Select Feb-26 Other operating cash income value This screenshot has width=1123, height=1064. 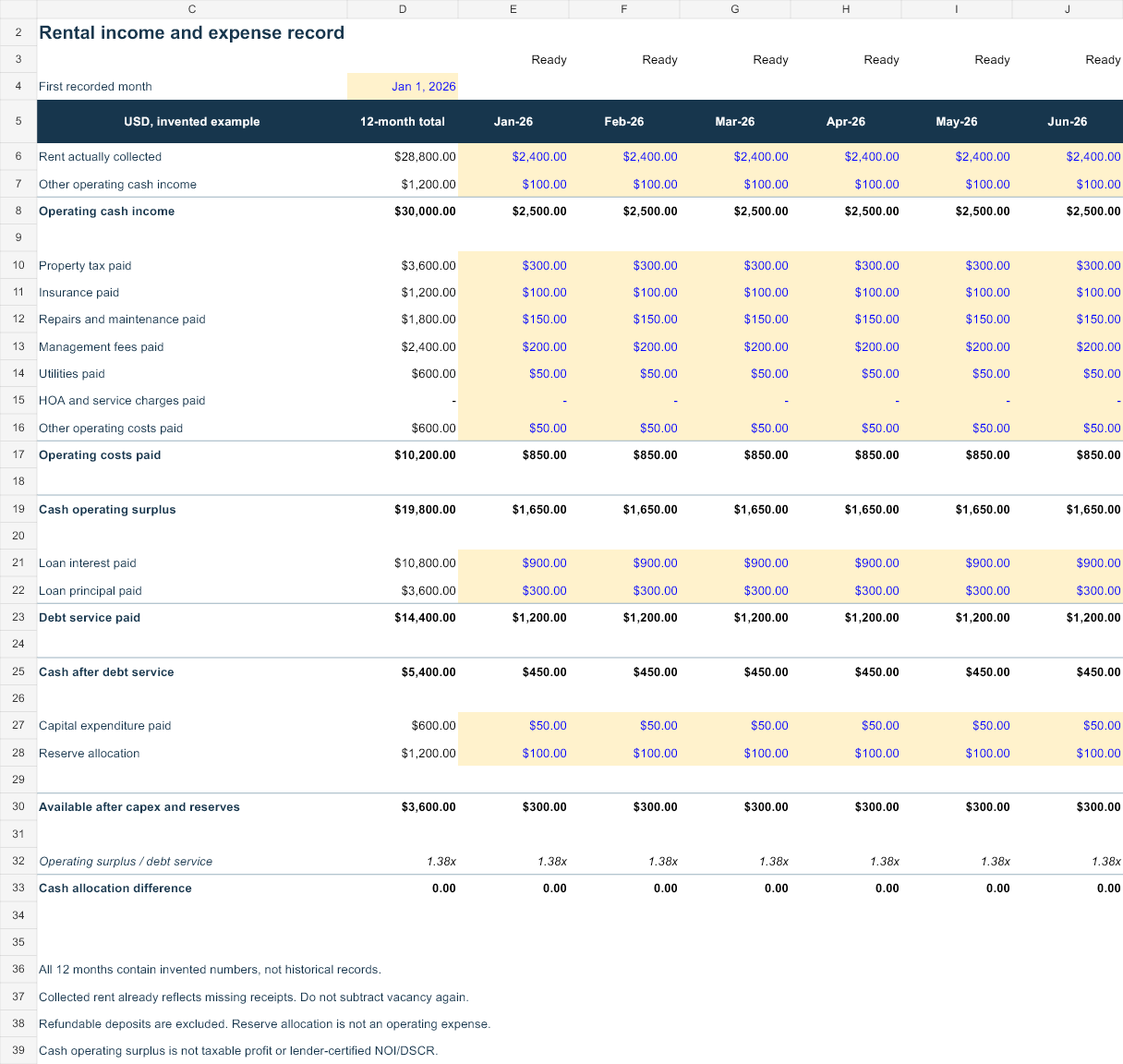(x=624, y=185)
